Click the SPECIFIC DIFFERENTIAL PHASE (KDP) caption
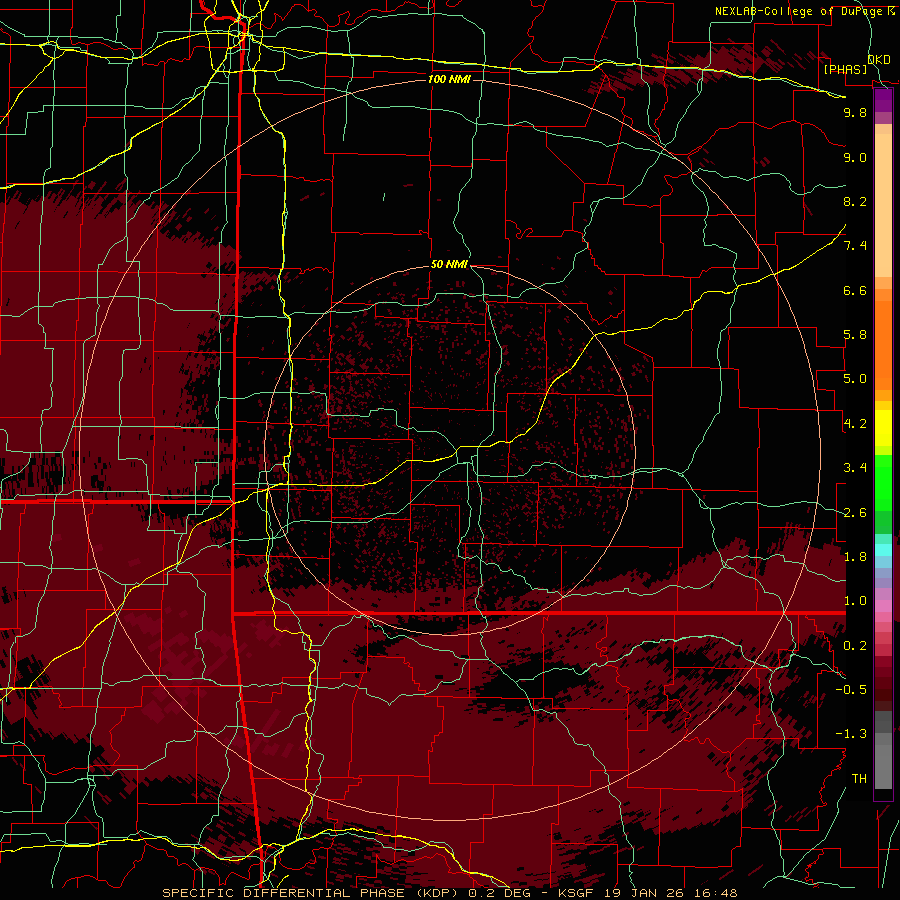Screen dimensions: 900x900 tap(312, 893)
